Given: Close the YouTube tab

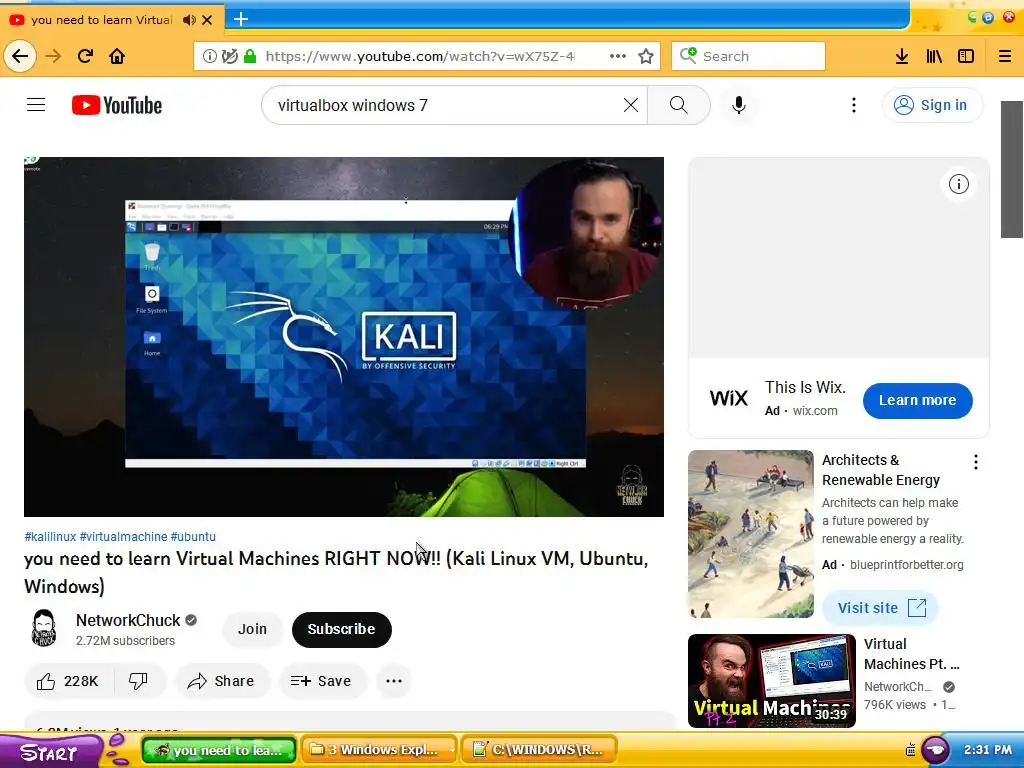Looking at the screenshot, I should click(x=207, y=20).
